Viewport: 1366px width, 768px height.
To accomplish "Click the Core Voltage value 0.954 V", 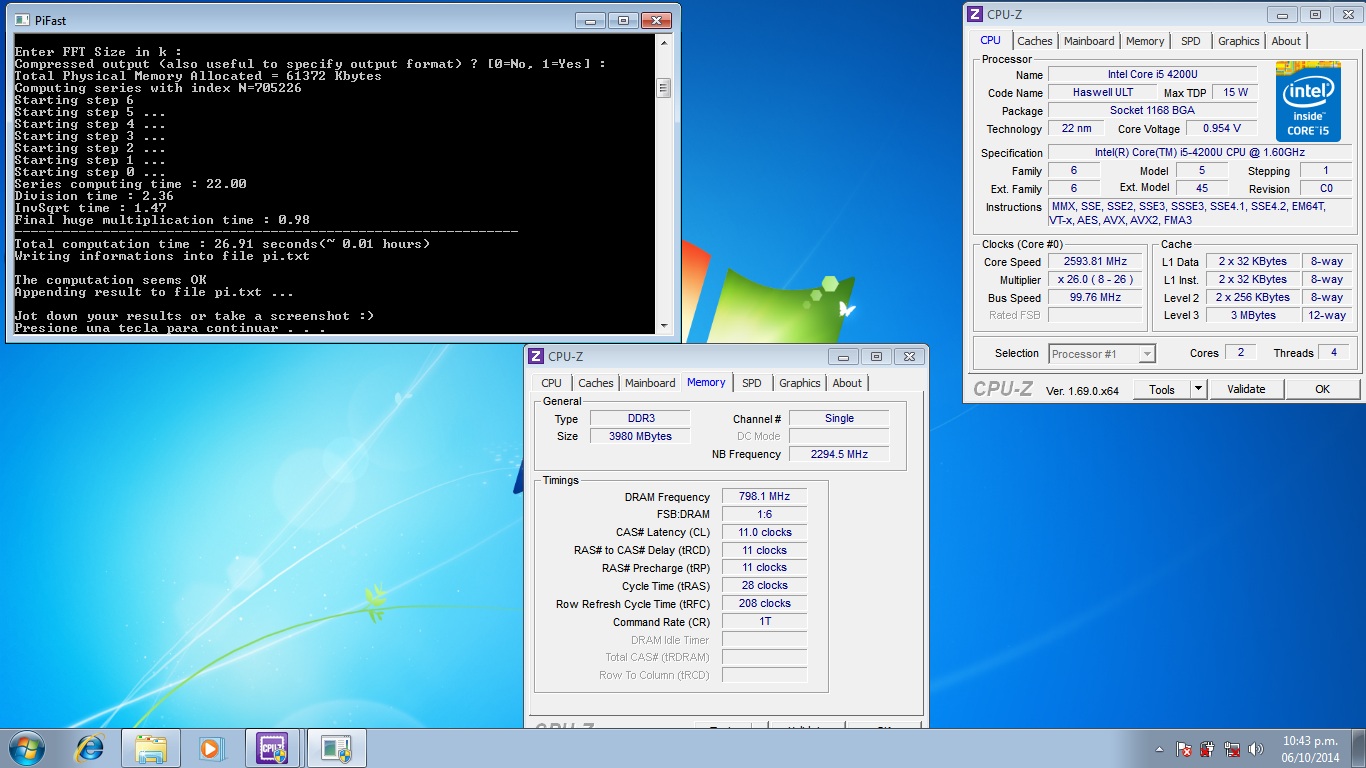I will (1221, 128).
